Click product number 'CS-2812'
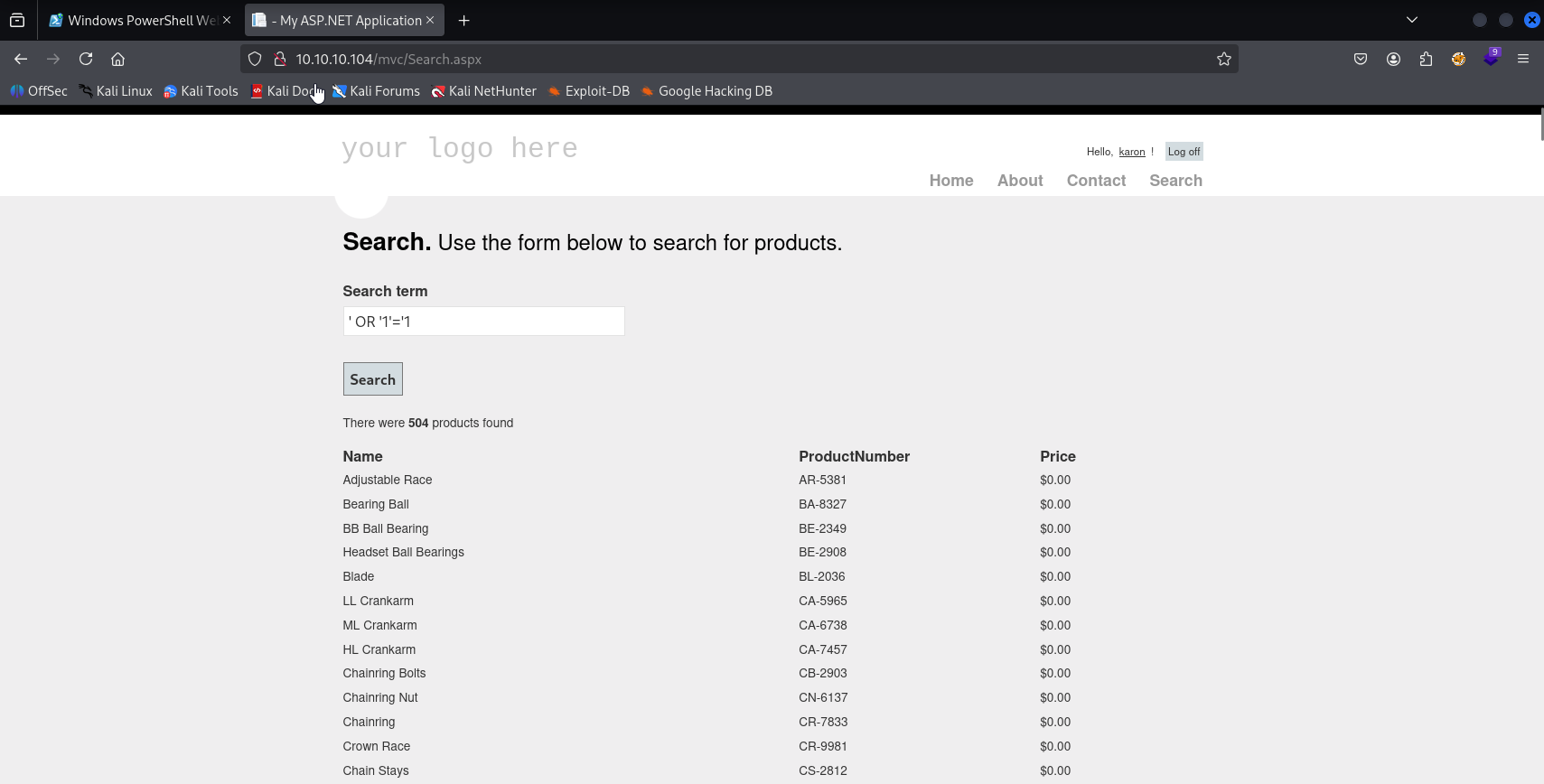 click(x=822, y=770)
